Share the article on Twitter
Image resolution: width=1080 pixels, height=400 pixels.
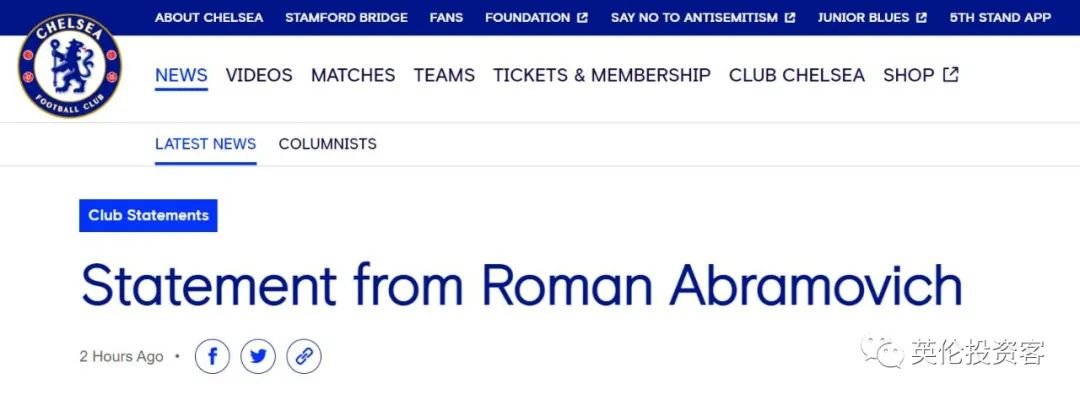258,357
